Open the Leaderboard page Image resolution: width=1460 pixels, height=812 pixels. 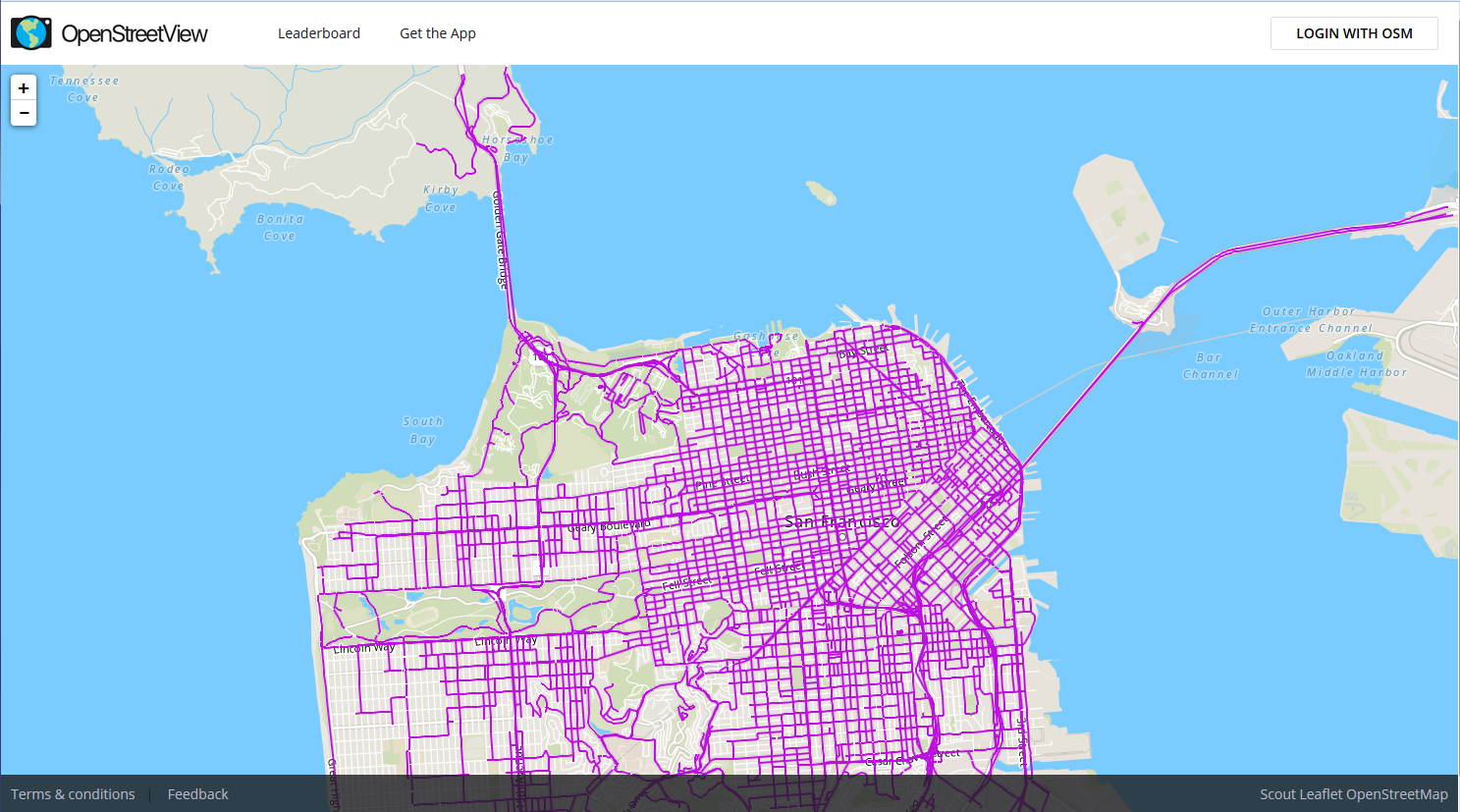(318, 33)
